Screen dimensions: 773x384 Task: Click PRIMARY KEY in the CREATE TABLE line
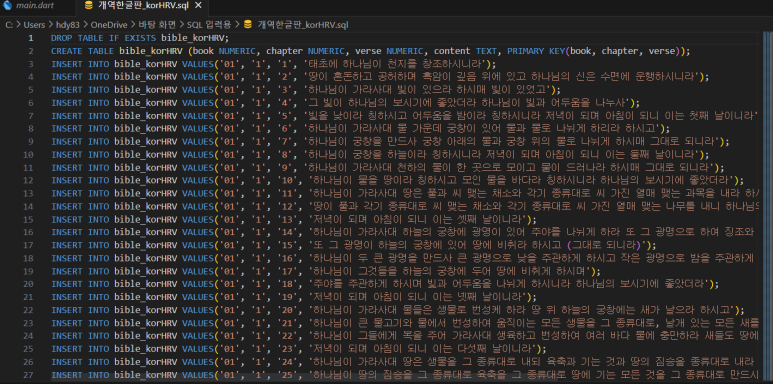coord(536,51)
